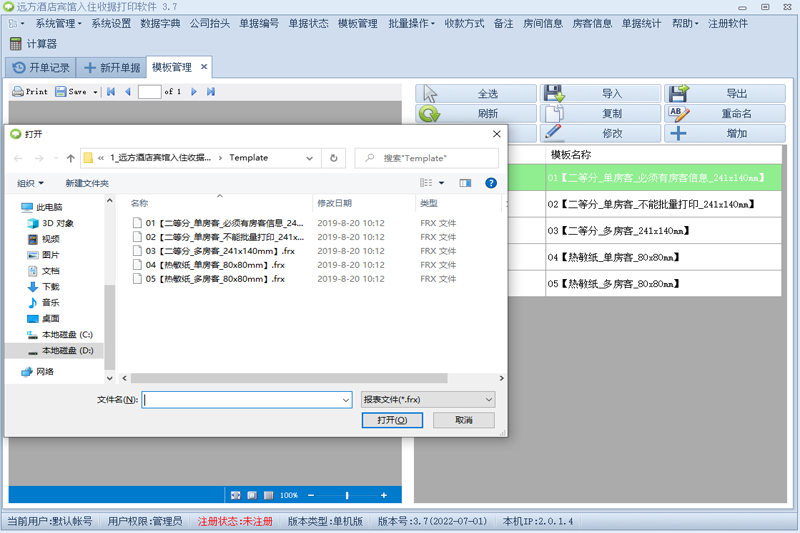The height and width of the screenshot is (533, 800).
Task: Open the help icon in the file dialog
Action: pos(491,183)
